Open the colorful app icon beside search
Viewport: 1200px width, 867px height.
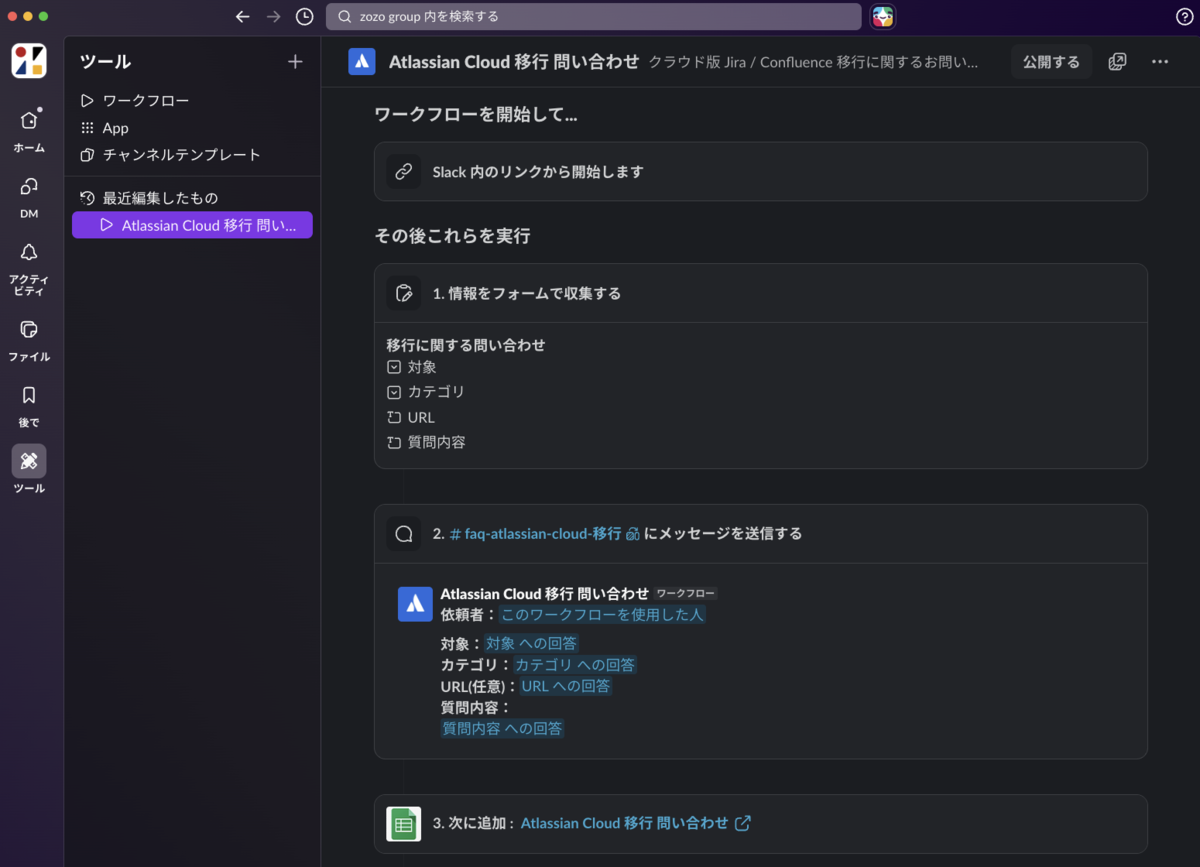click(883, 16)
